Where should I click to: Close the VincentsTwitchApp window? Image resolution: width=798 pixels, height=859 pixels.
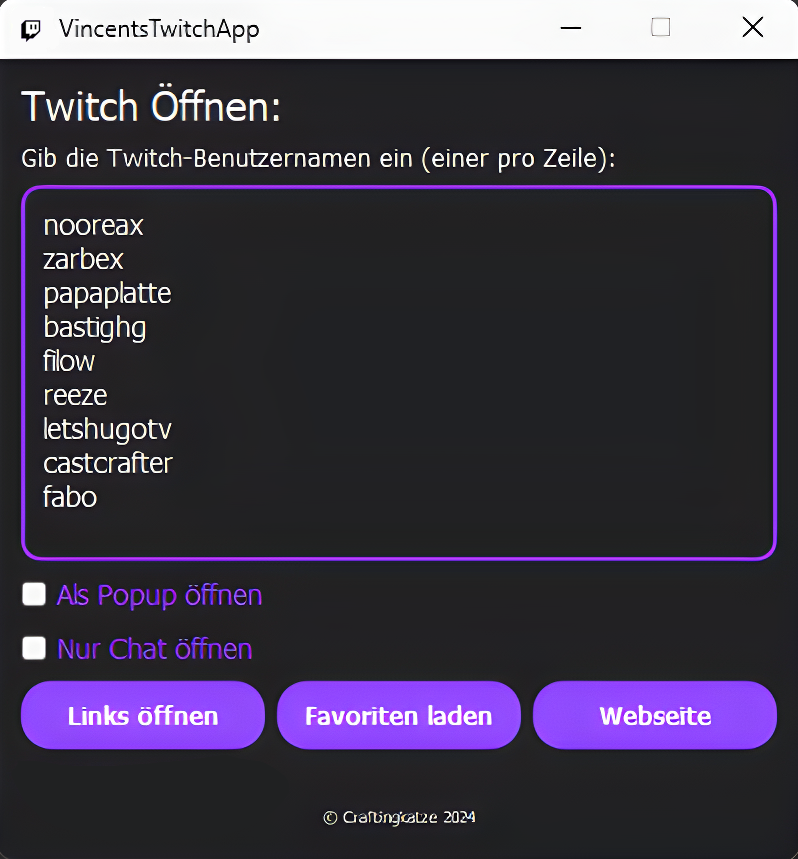(752, 28)
